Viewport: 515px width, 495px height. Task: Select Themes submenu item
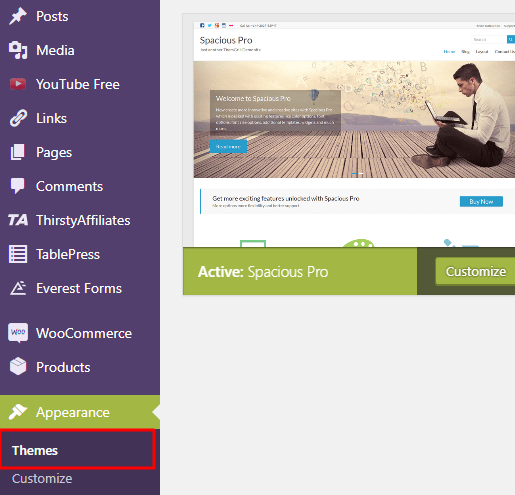[77, 450]
